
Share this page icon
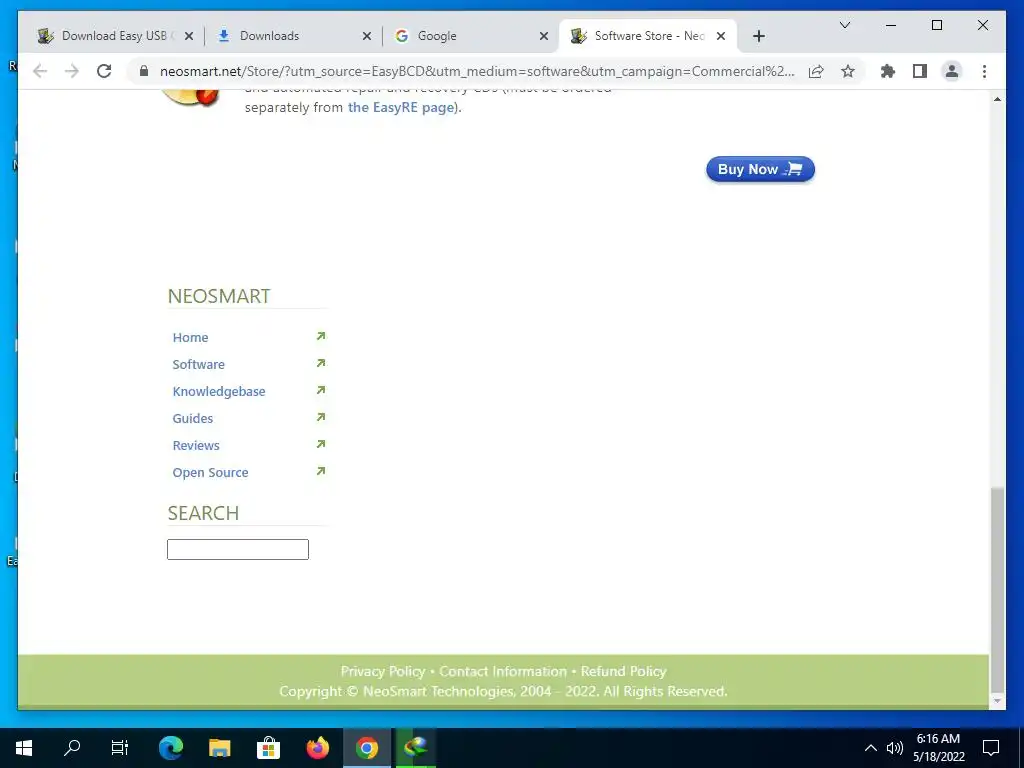click(816, 71)
